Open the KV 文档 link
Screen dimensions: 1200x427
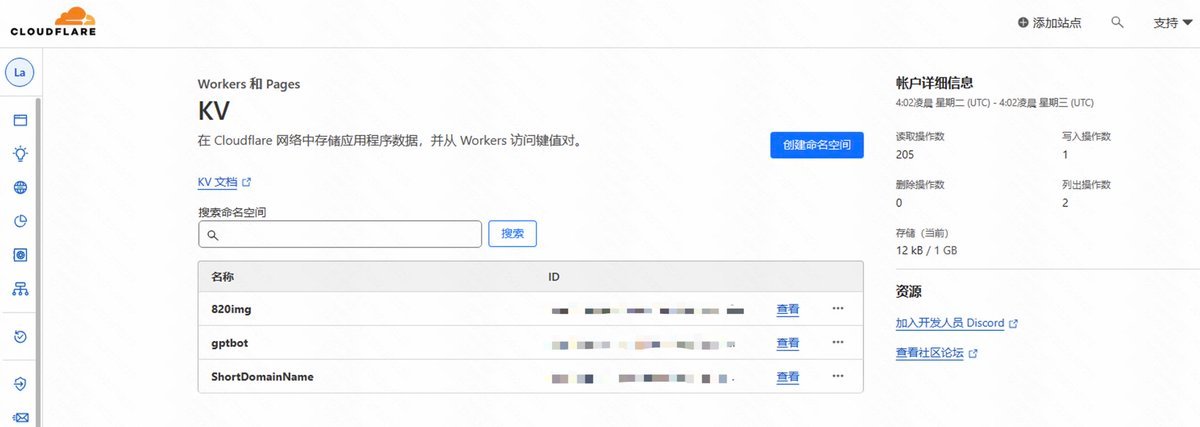[224, 183]
